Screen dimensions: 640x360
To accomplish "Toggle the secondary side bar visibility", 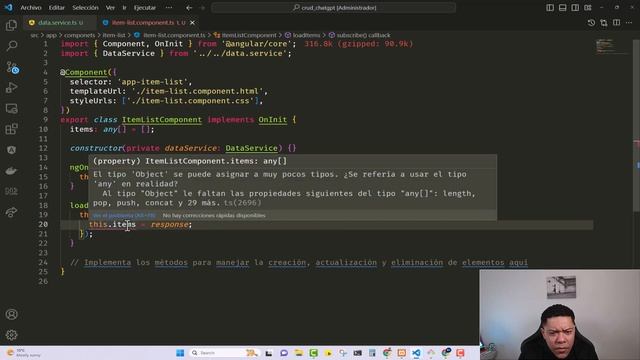I will point(575,7).
